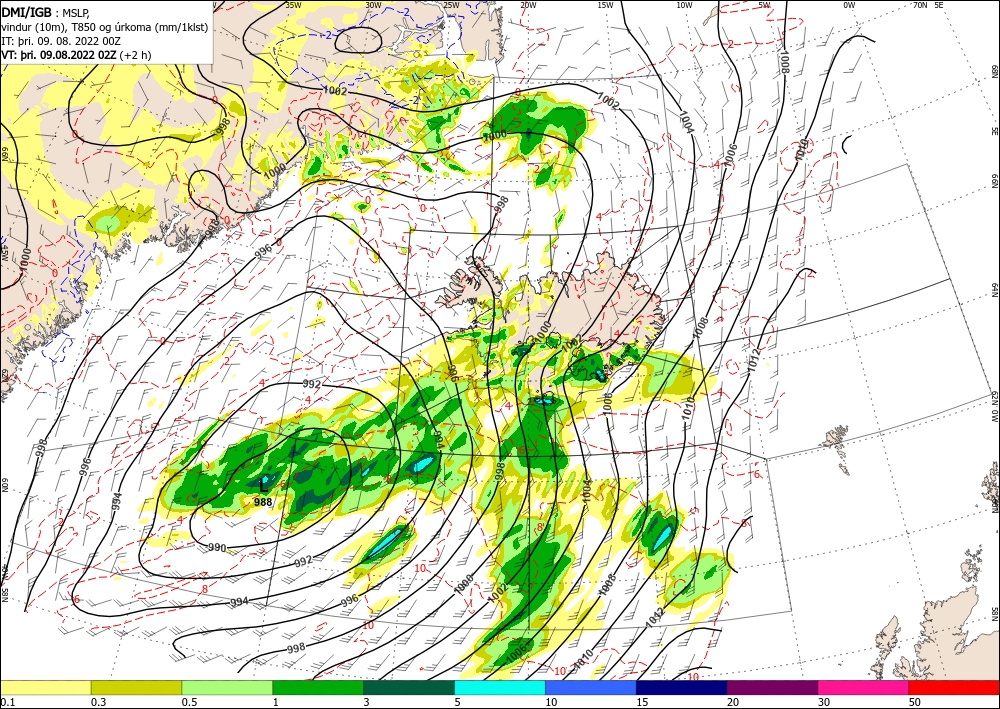Click the legend value '0.3'
Screen dimensions: 1000x709
(98, 702)
